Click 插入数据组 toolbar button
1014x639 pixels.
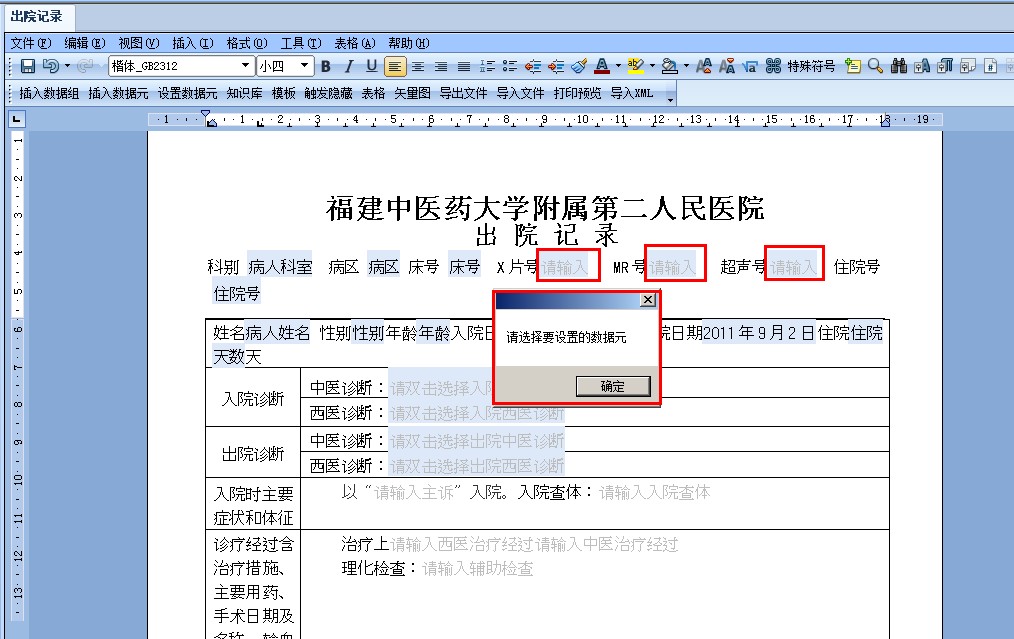(49, 94)
